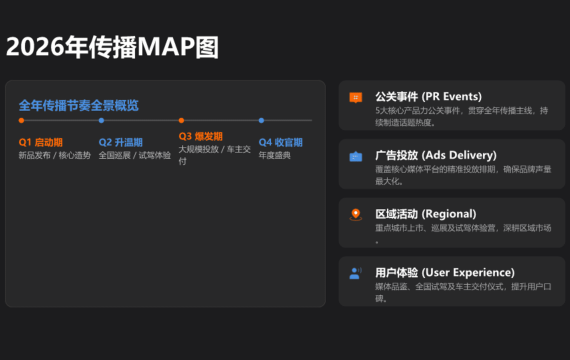Click the orange Regional location pin icon
The height and width of the screenshot is (360, 570).
click(x=356, y=215)
